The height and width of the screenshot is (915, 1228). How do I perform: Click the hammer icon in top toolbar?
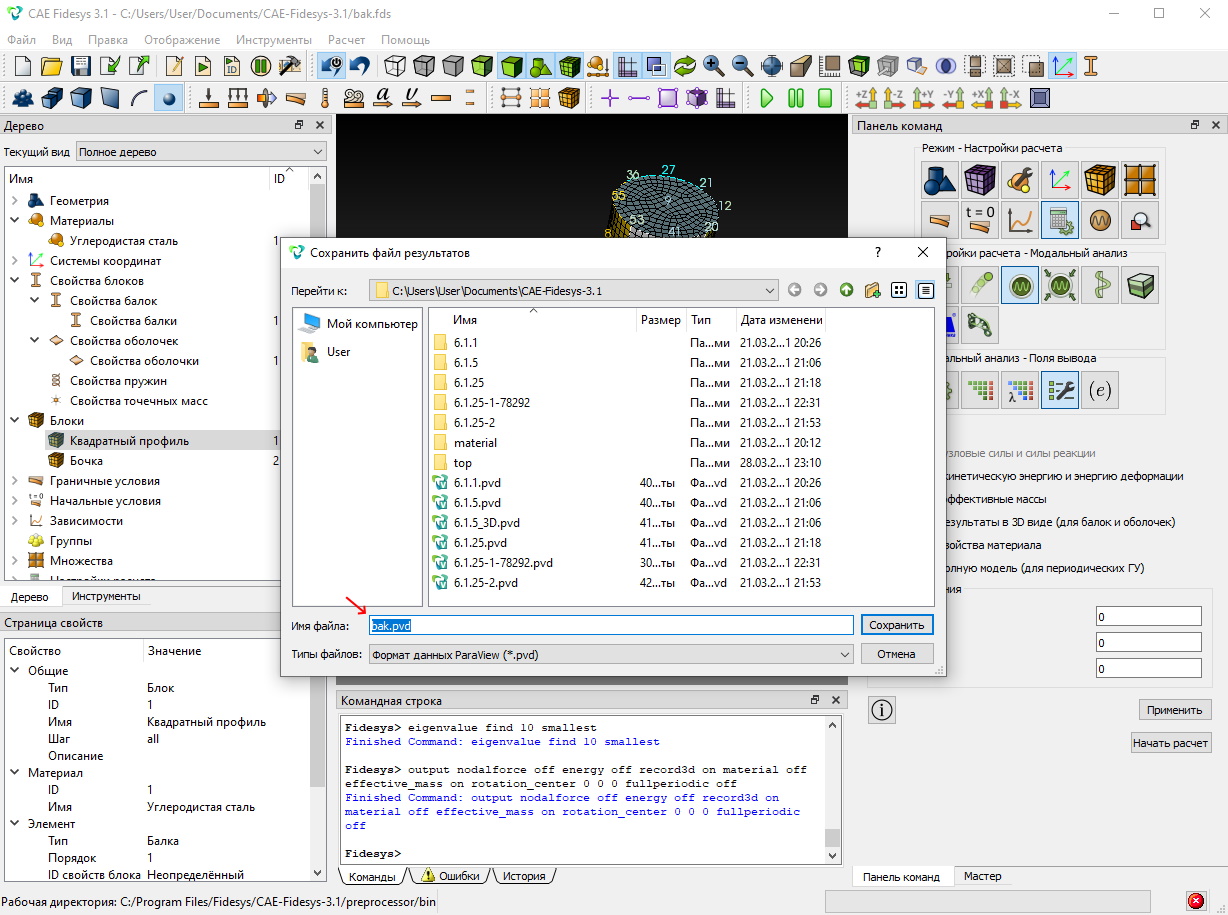tap(290, 66)
